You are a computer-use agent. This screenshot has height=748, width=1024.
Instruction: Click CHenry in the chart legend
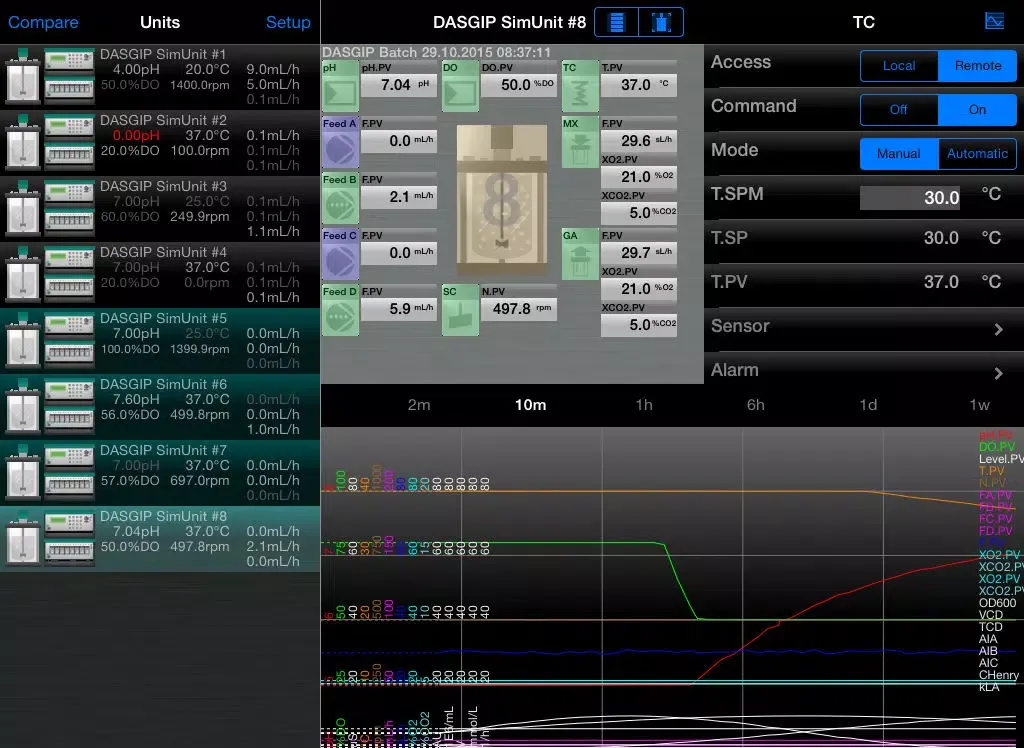(999, 675)
